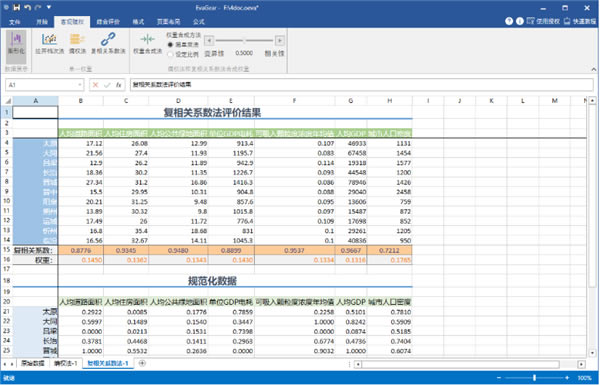
Task: Redo the last undone action
Action: [x=38, y=7]
